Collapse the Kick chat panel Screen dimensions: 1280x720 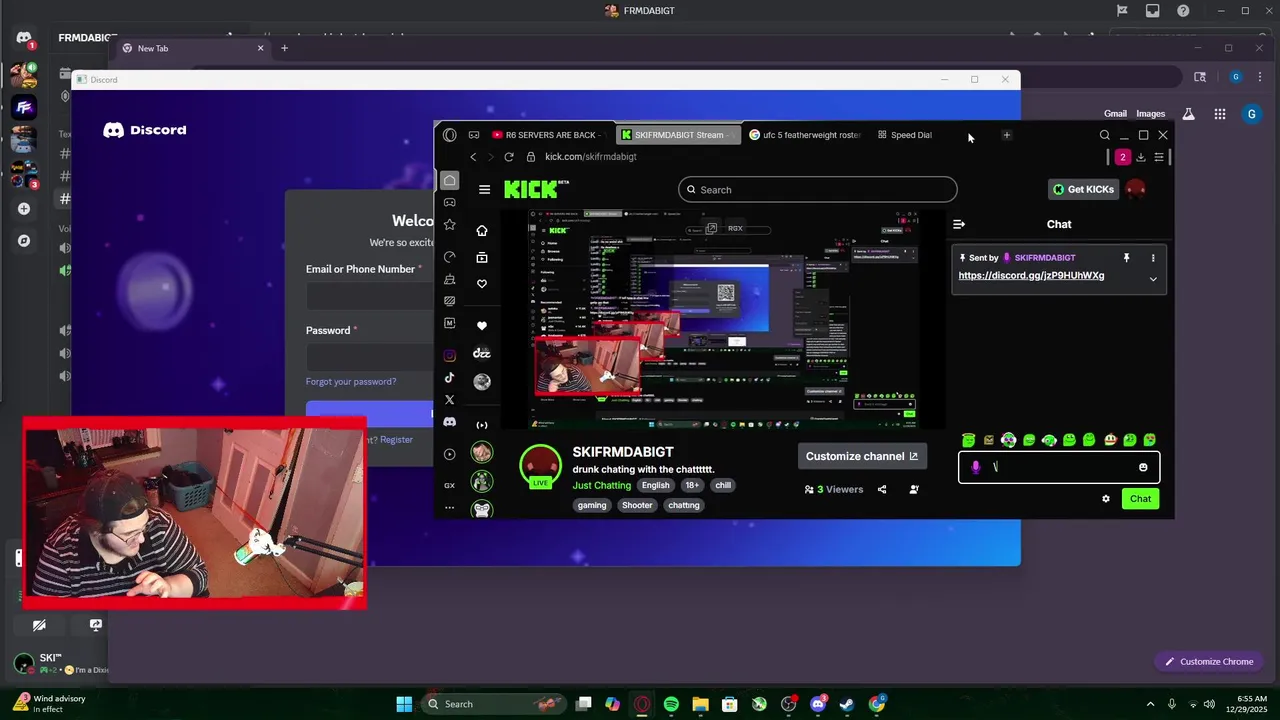959,224
